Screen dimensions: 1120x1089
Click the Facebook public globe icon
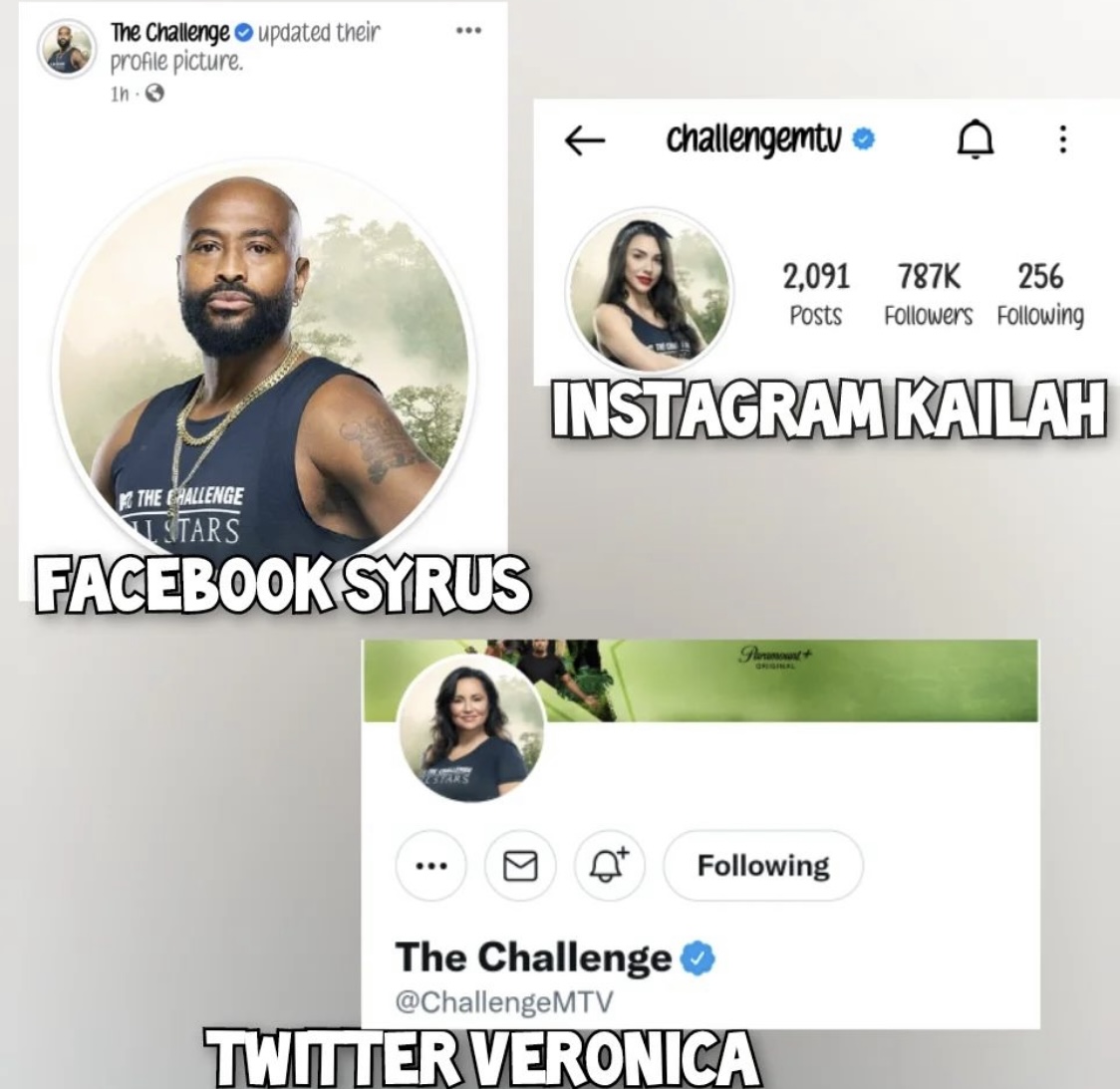pyautogui.click(x=155, y=94)
